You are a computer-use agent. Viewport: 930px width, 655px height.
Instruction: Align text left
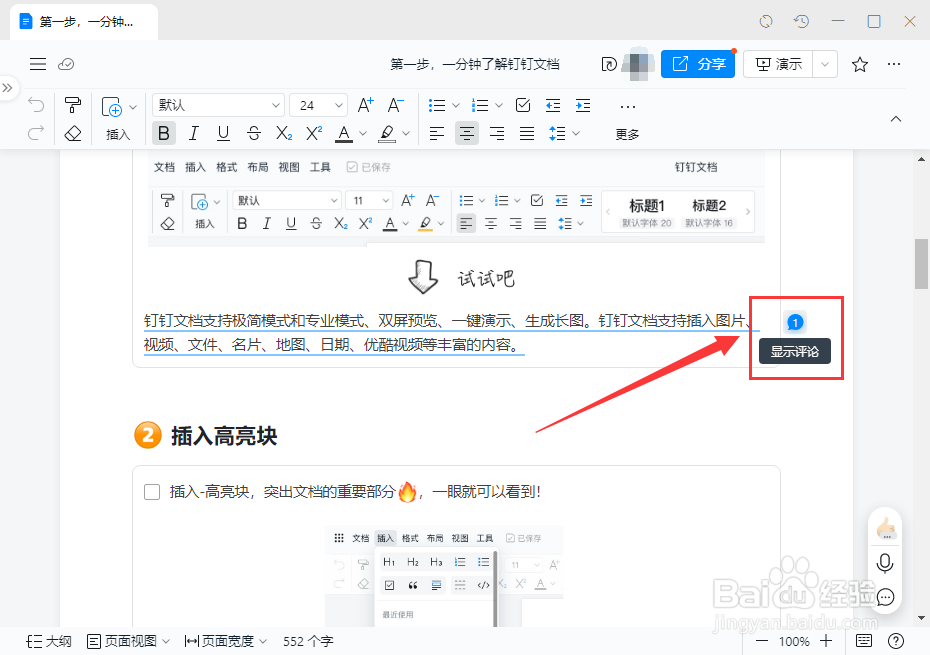[x=437, y=134]
